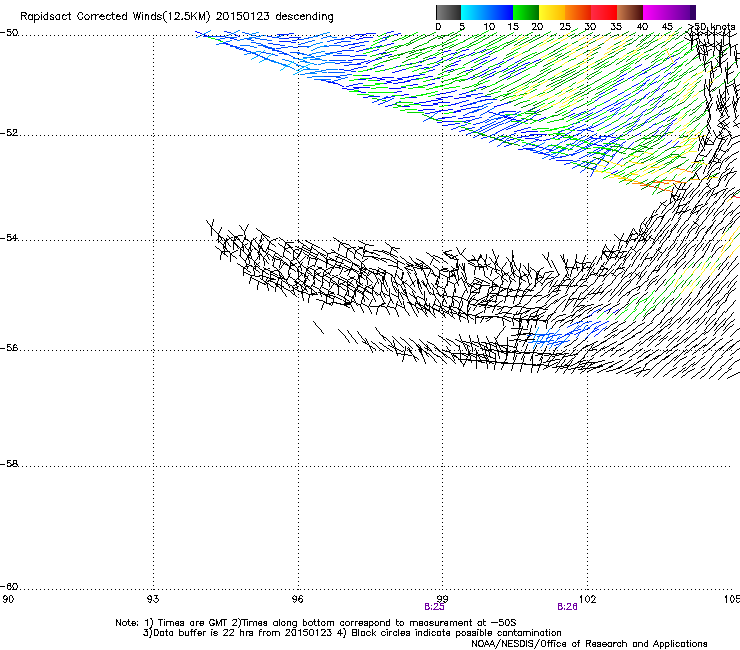This screenshot has width=740, height=650.
Task: Click the -56 latitude axis label
Action: click(x=9, y=348)
